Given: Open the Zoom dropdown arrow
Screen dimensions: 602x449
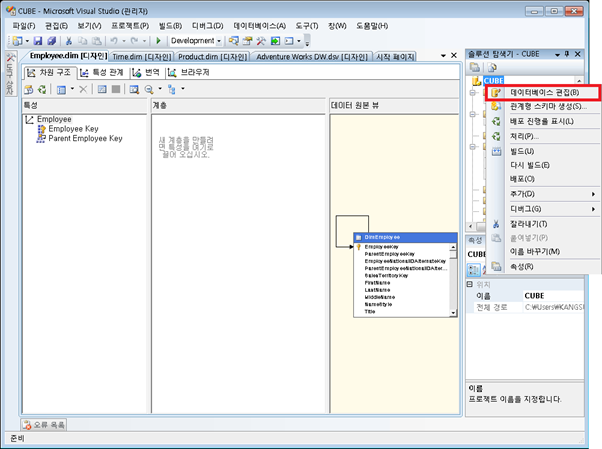Looking at the screenshot, I should click(160, 89).
